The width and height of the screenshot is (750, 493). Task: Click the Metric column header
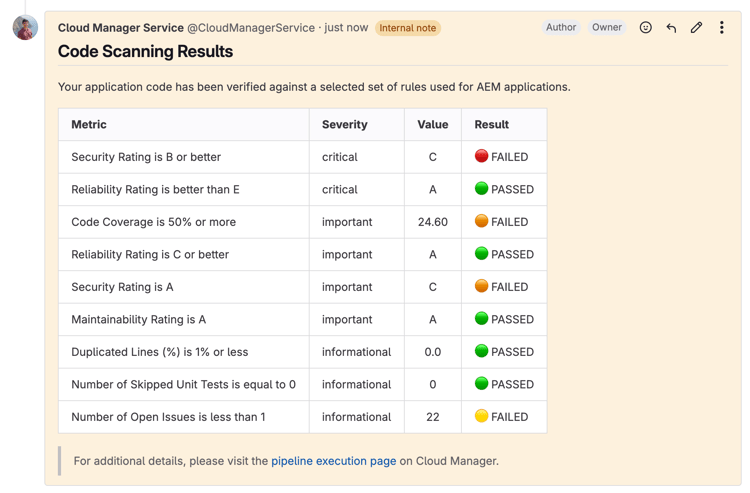click(89, 125)
